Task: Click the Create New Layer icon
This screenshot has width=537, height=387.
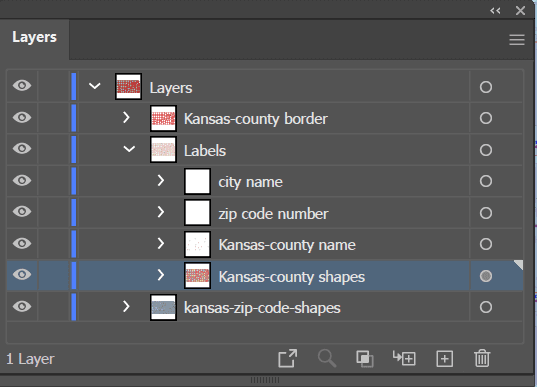Action: 444,359
